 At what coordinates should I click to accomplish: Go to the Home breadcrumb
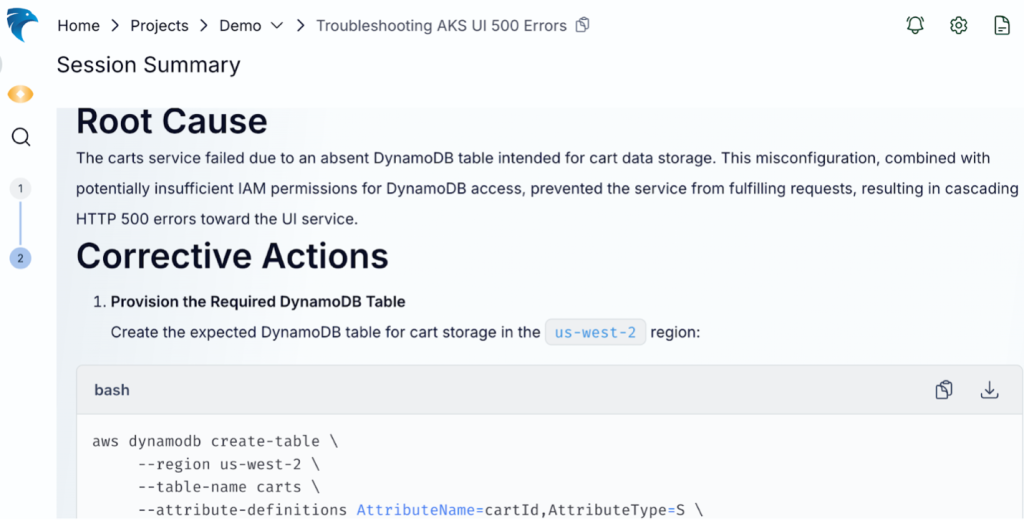point(78,26)
